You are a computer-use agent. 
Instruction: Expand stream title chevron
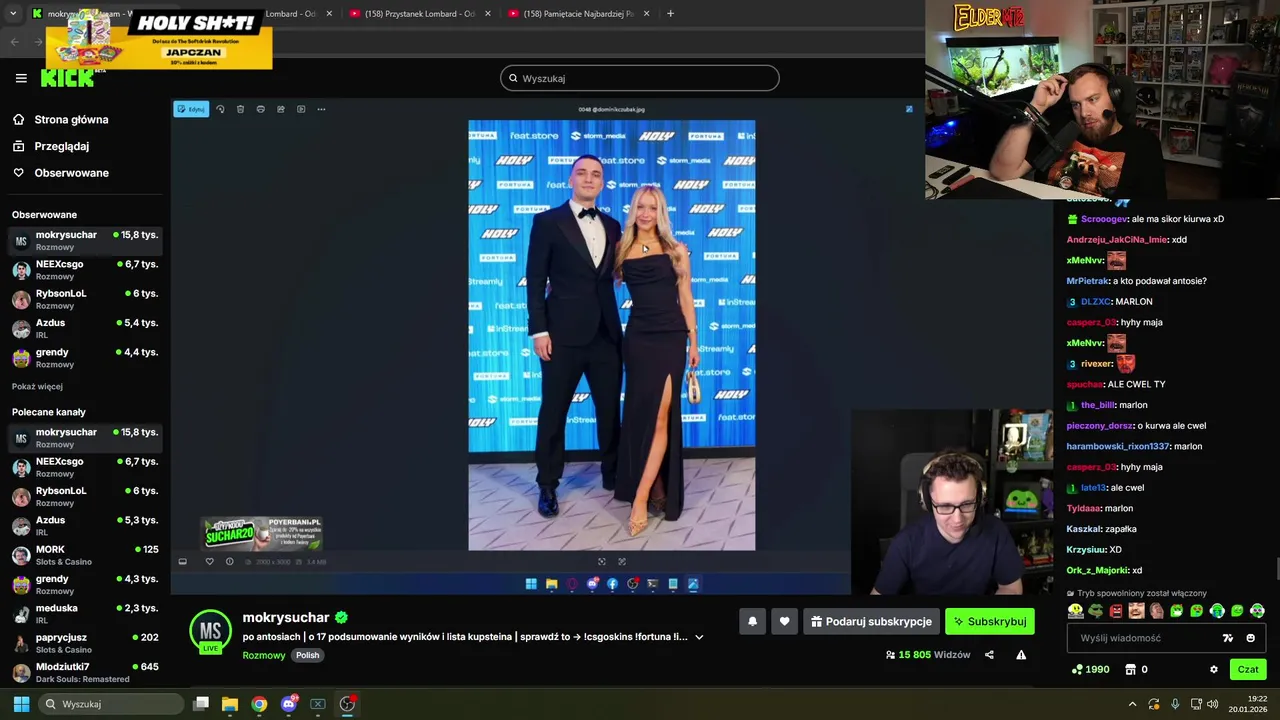click(x=699, y=637)
